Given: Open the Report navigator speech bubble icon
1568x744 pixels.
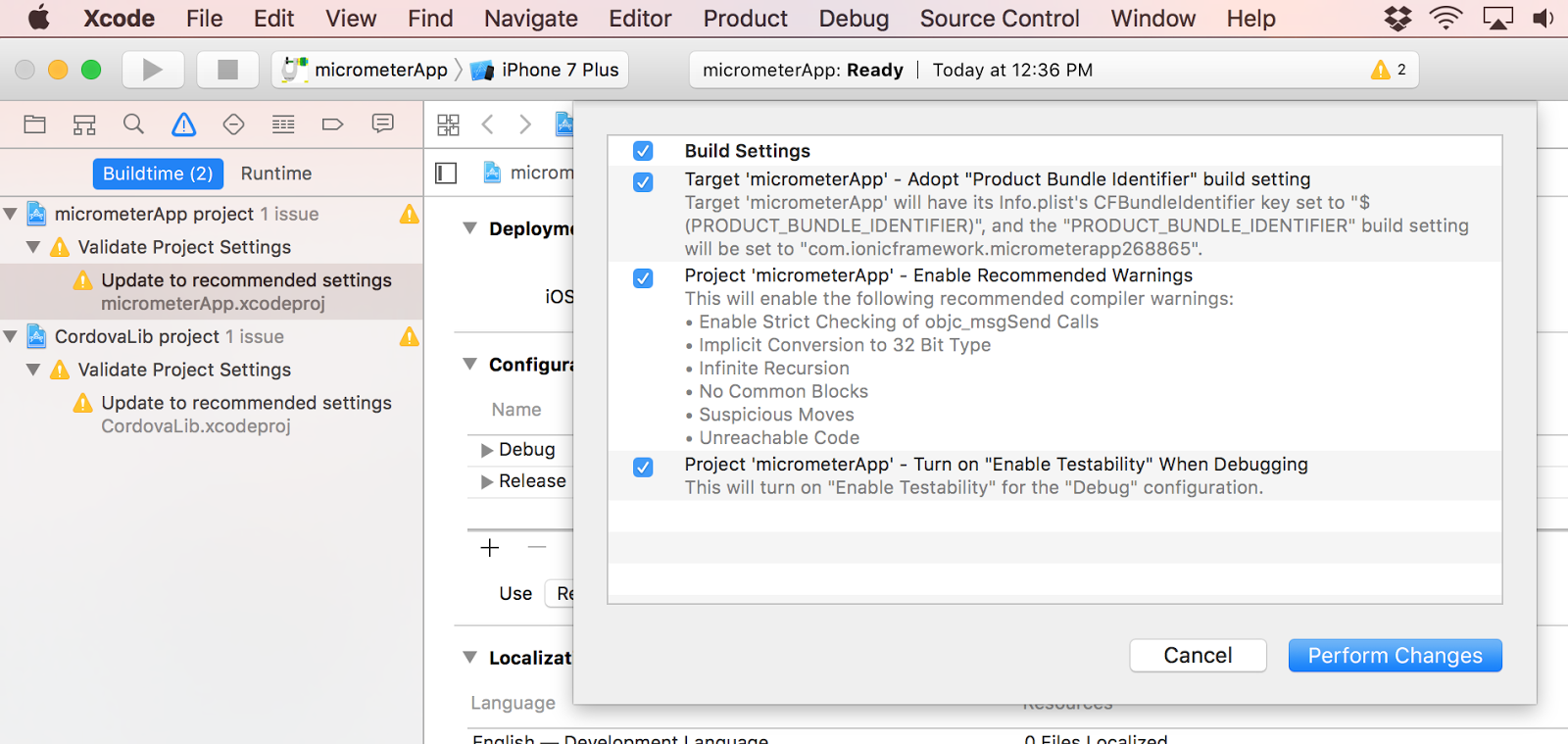Looking at the screenshot, I should click(382, 124).
